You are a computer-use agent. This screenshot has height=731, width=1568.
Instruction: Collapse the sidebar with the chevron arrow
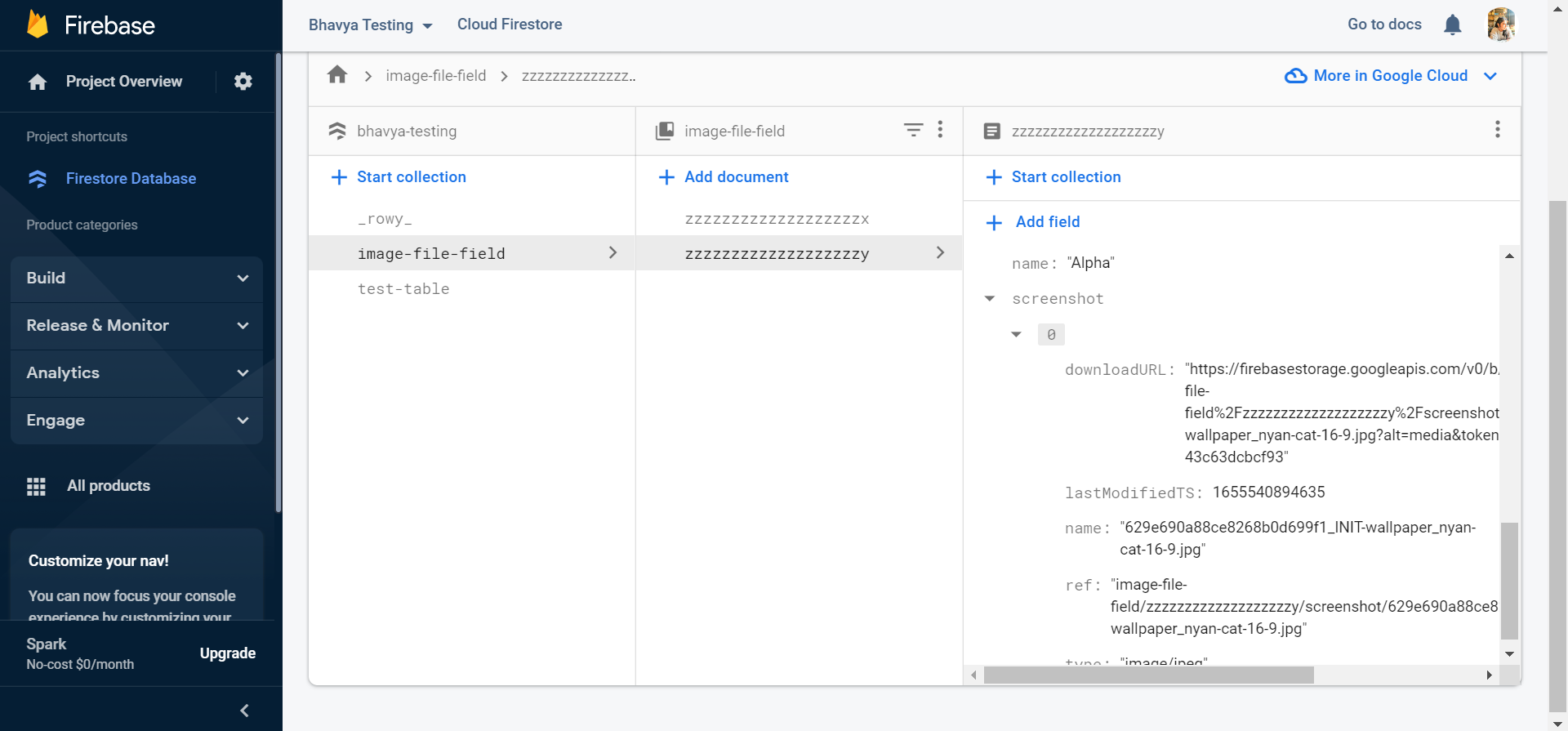point(244,711)
